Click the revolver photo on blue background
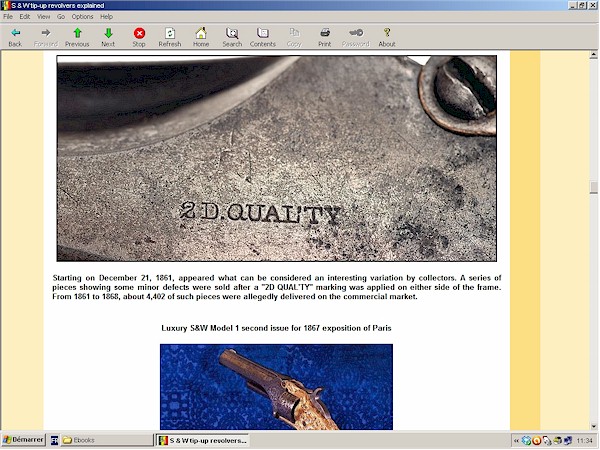Image resolution: width=600 pixels, height=450 pixels. (x=276, y=387)
